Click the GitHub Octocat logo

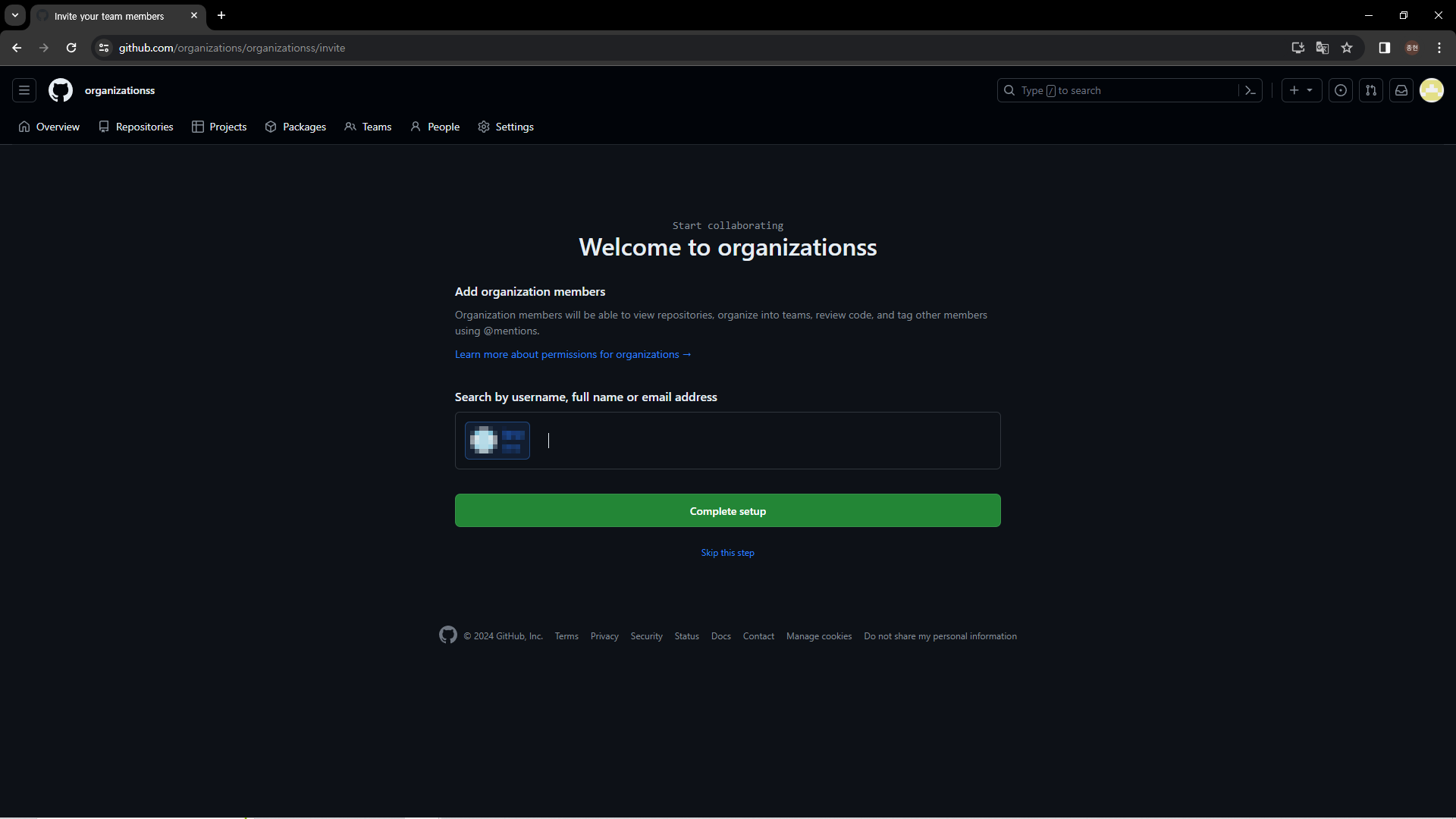click(61, 90)
